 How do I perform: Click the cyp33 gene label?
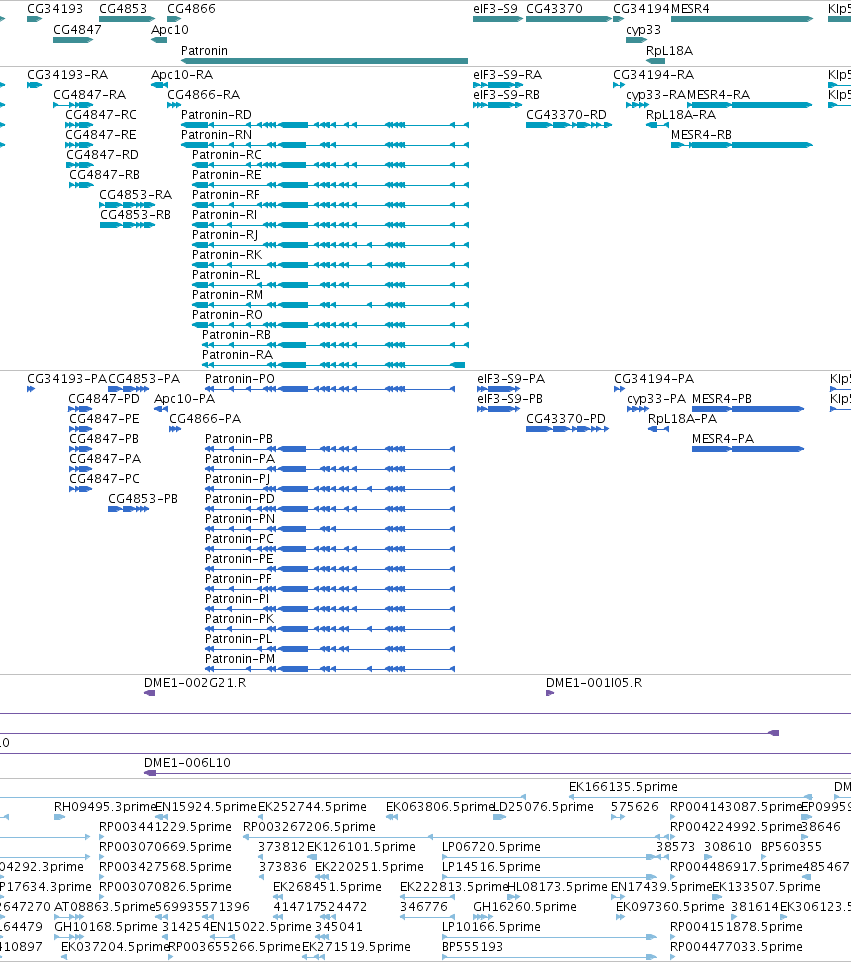tap(644, 30)
